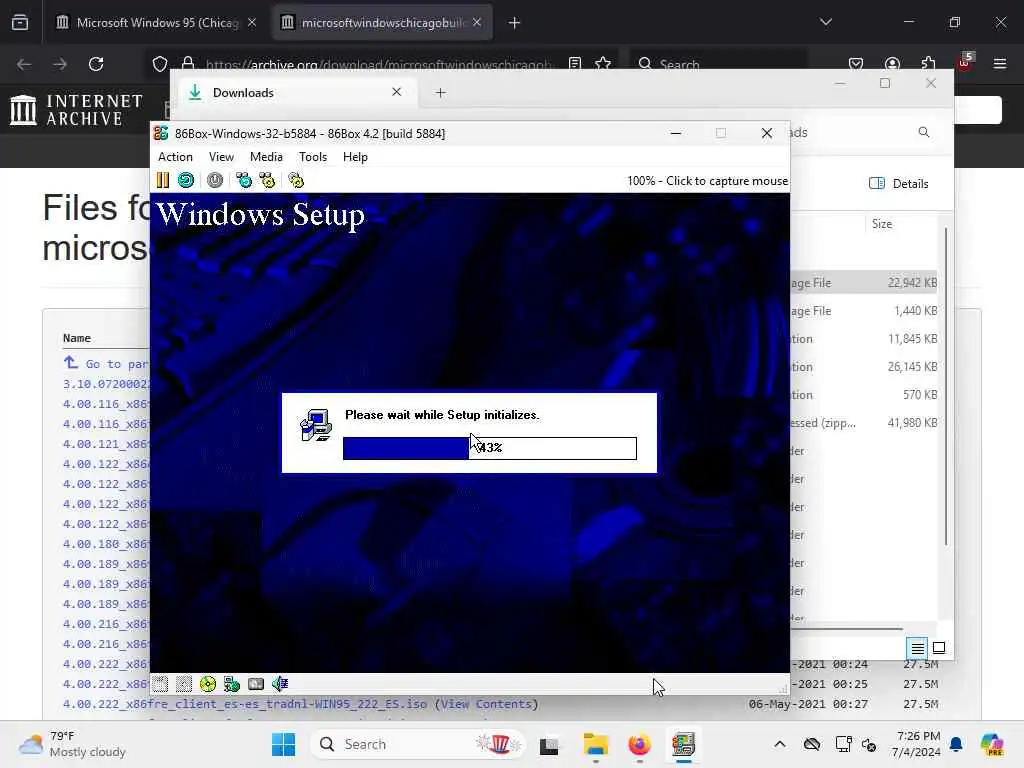Viewport: 1024px width, 768px height.
Task: Bookmark this page with star icon
Action: click(x=603, y=64)
